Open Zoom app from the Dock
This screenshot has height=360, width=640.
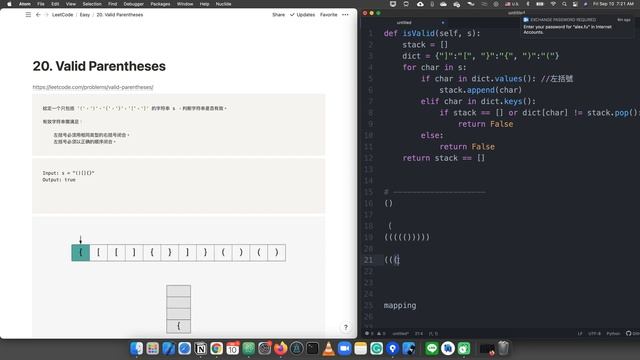tap(344, 349)
